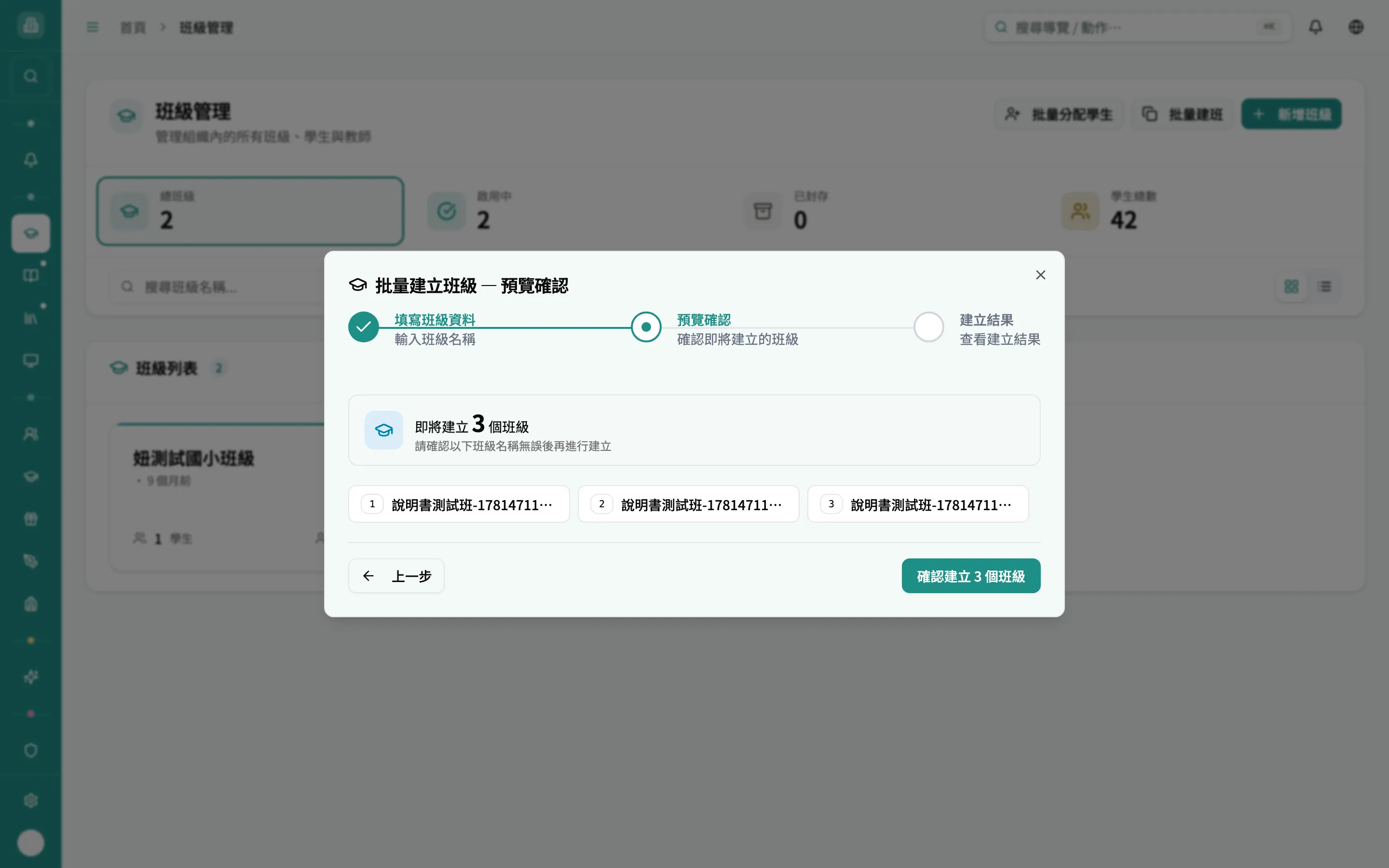Click the completed 填寫班級資料 step checkmark
Image resolution: width=1389 pixels, height=868 pixels.
(363, 327)
